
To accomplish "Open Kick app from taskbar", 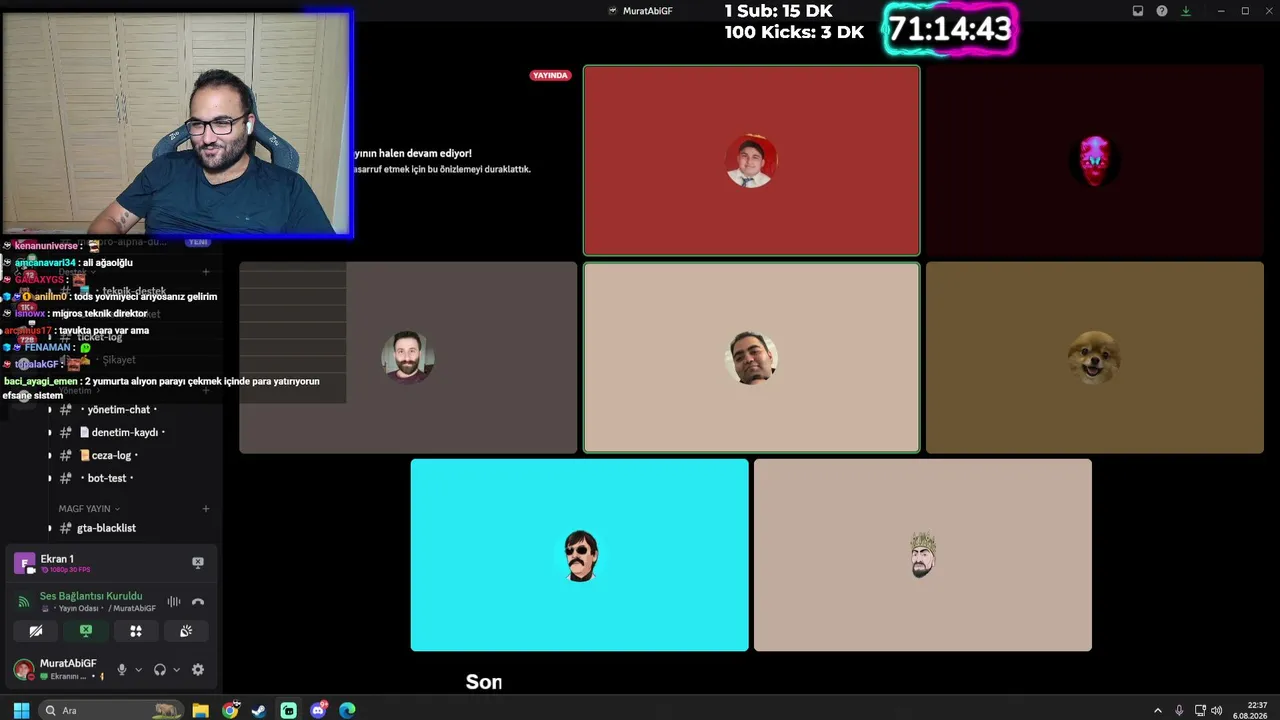I will tap(288, 710).
